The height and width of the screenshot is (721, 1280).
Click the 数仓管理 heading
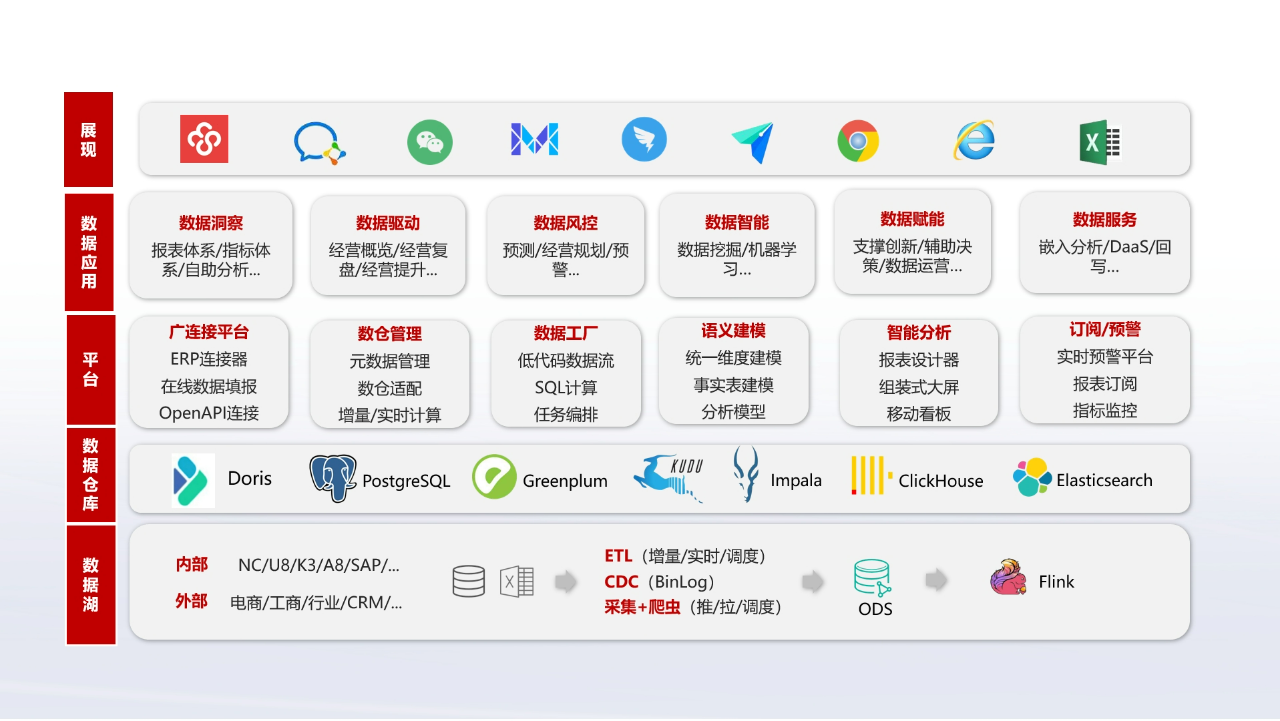(390, 334)
